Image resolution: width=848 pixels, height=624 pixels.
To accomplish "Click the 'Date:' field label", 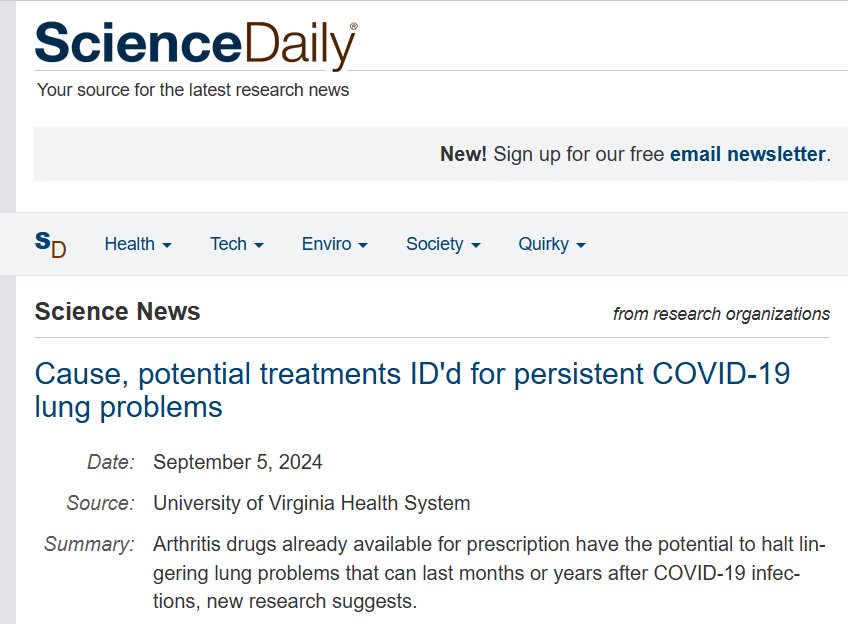I will pyautogui.click(x=110, y=462).
